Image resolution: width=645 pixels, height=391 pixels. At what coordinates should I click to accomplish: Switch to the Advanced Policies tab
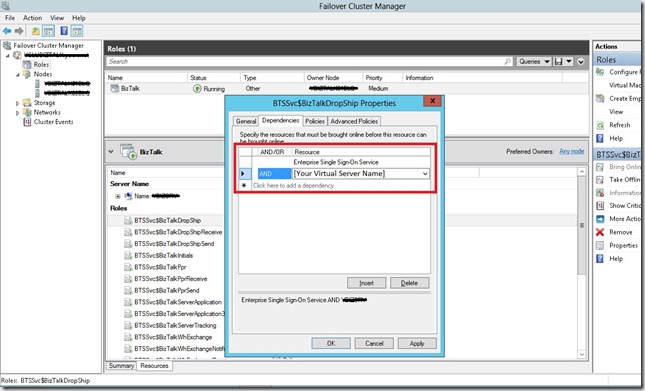(x=354, y=121)
